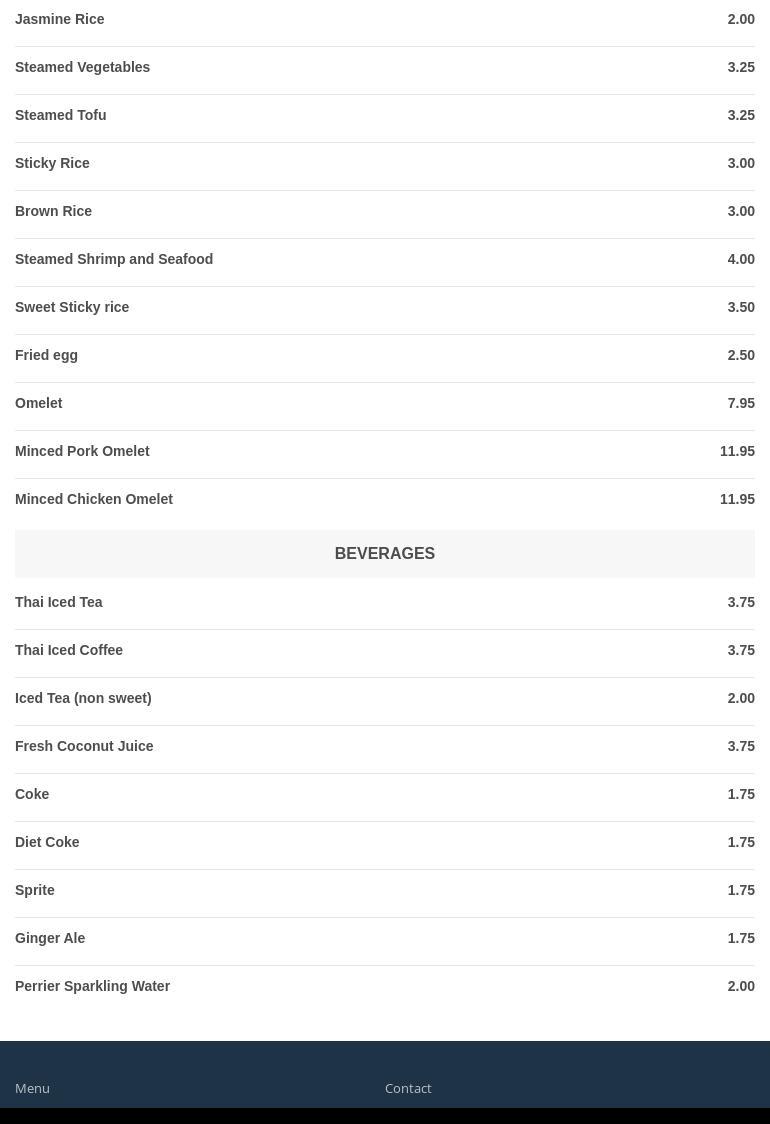Viewport: 770px width, 1124px height.
Task: Click the Sprite beverage entry
Action: [35, 890]
